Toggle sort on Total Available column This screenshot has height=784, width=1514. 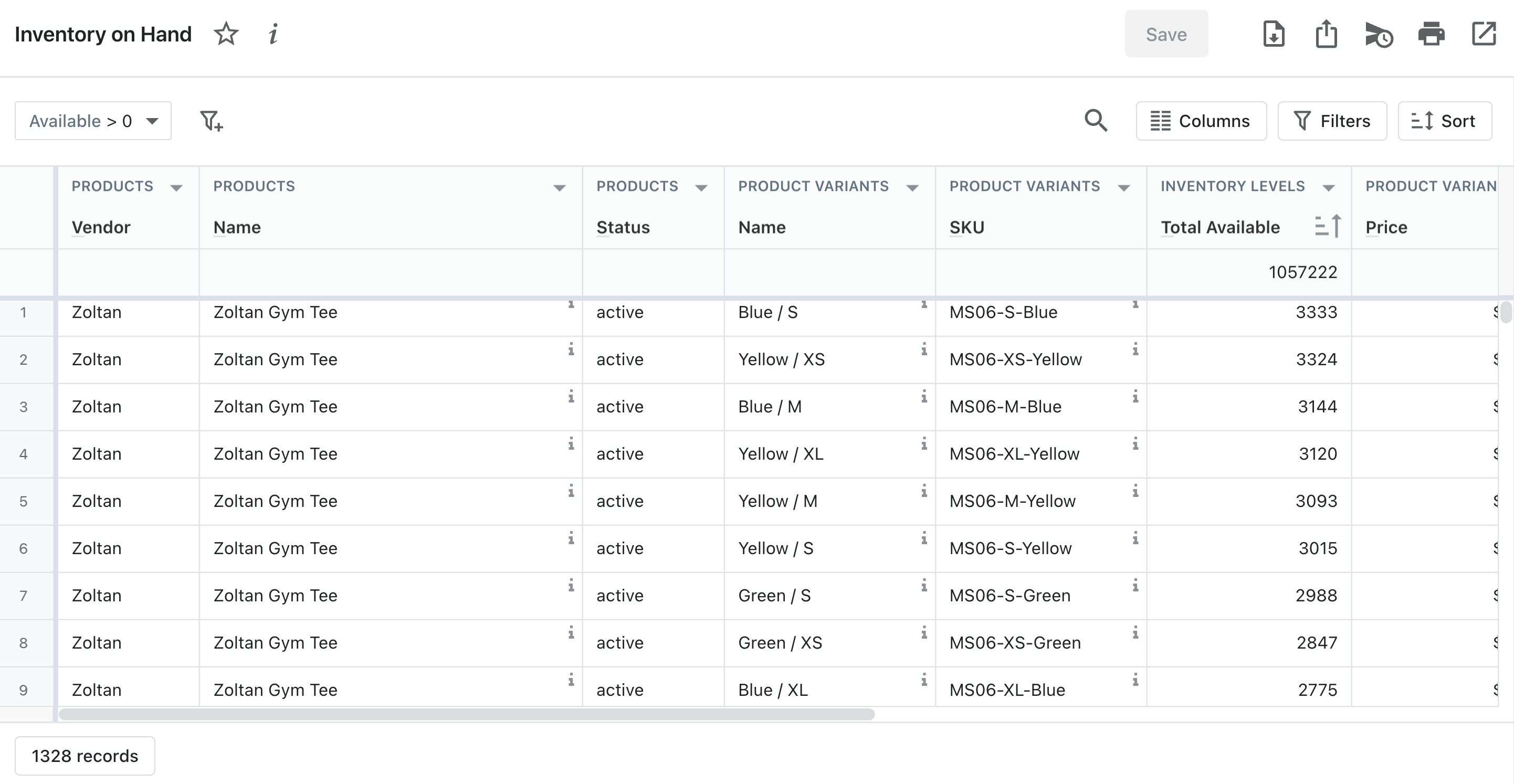coord(1328,226)
